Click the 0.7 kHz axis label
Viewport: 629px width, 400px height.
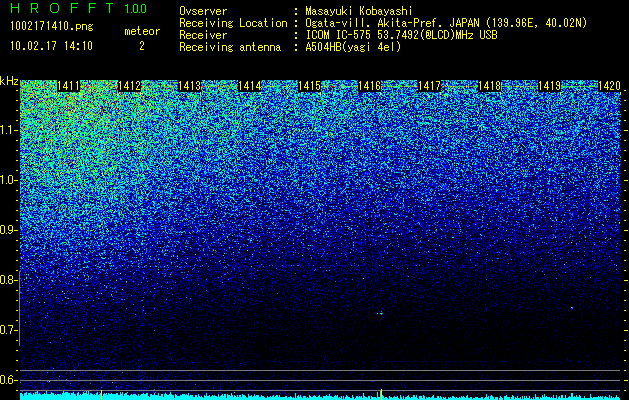coord(8,330)
